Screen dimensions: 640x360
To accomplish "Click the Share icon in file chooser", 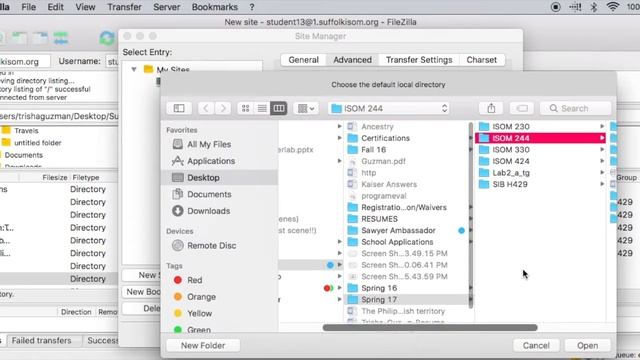I will 491,108.
